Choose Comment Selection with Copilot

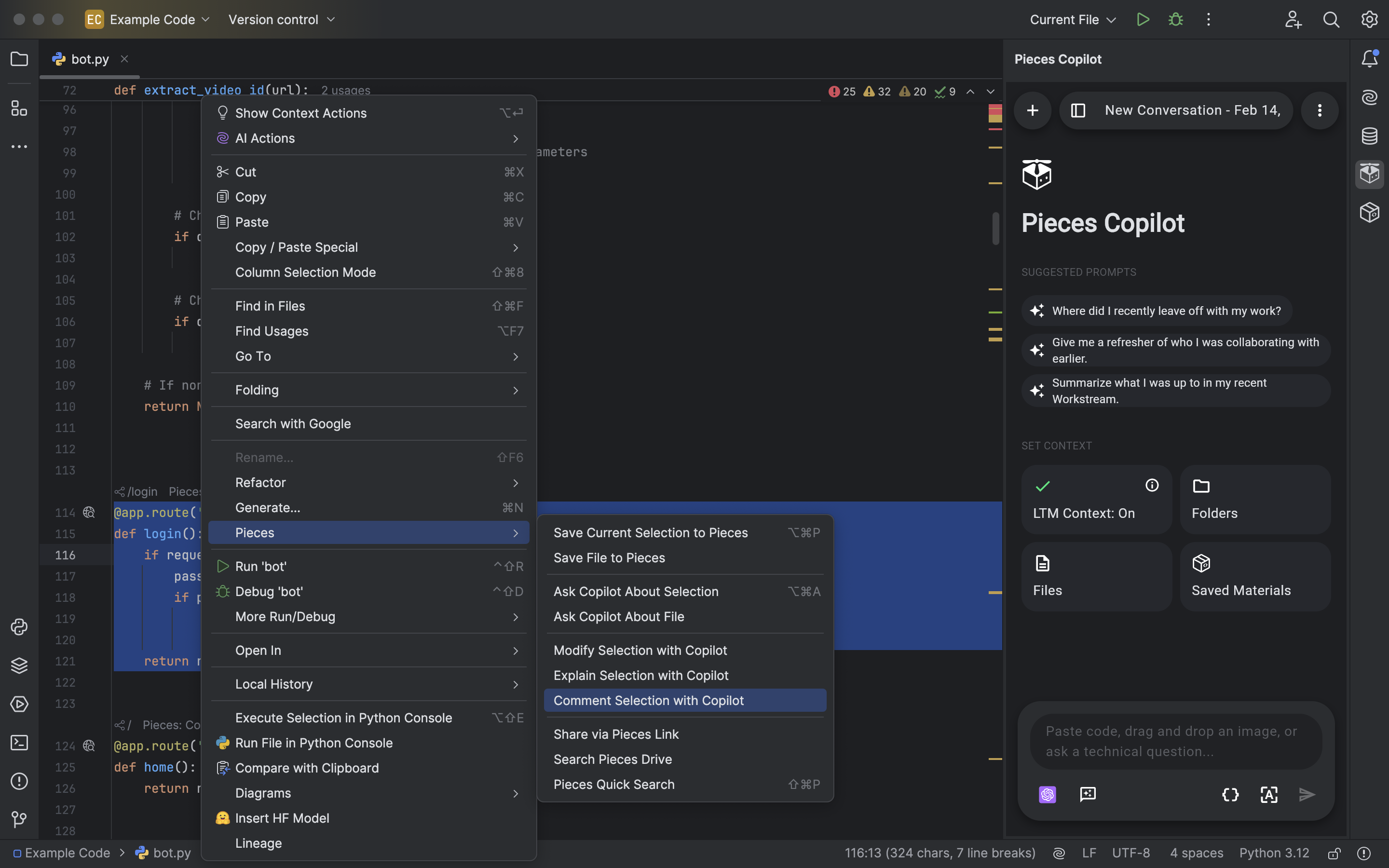(685, 700)
